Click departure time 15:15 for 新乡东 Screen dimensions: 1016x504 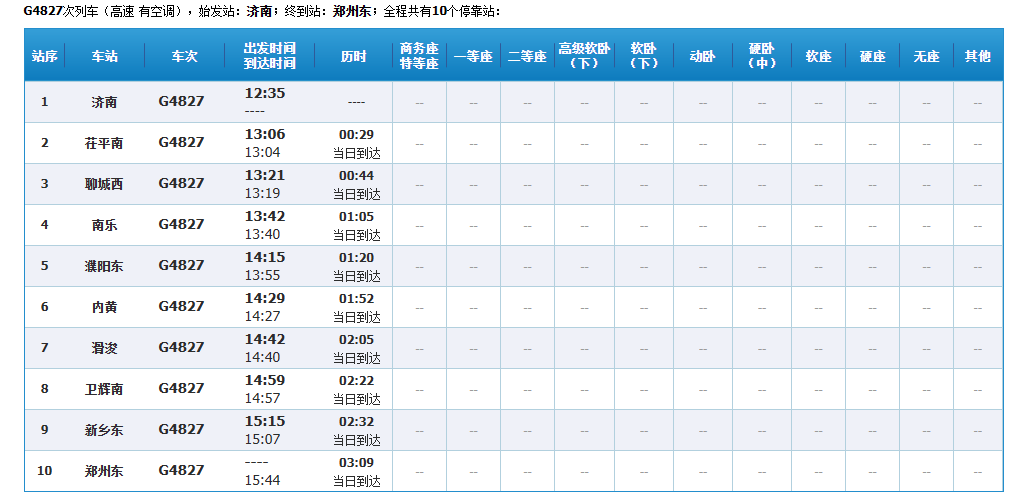265,421
